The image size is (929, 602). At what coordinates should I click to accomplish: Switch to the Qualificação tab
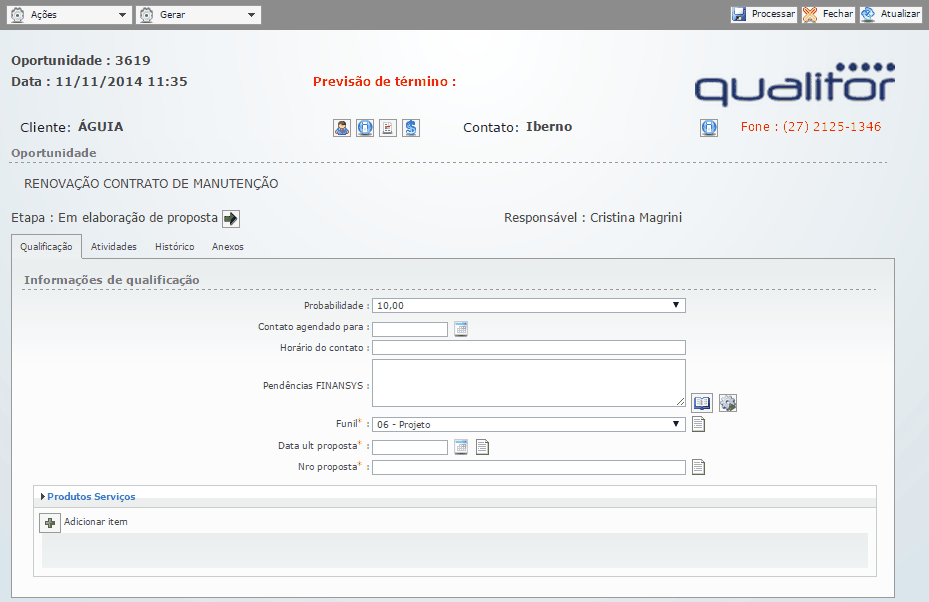(x=46, y=247)
